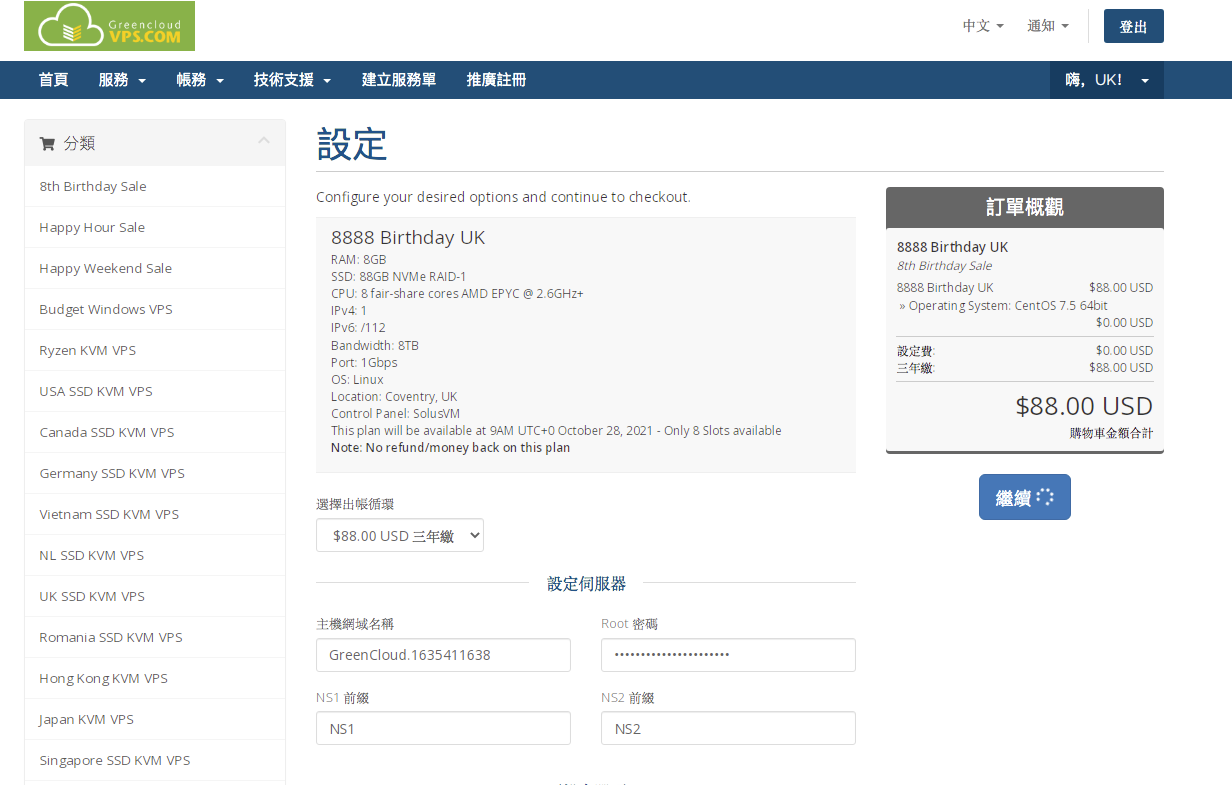The height and width of the screenshot is (785, 1232).
Task: Open Ryzen KVM VPS category
Action: 88,350
